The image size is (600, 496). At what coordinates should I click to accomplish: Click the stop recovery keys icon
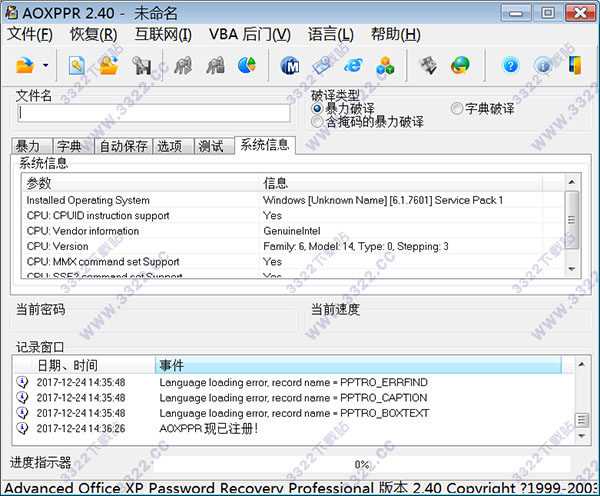216,65
